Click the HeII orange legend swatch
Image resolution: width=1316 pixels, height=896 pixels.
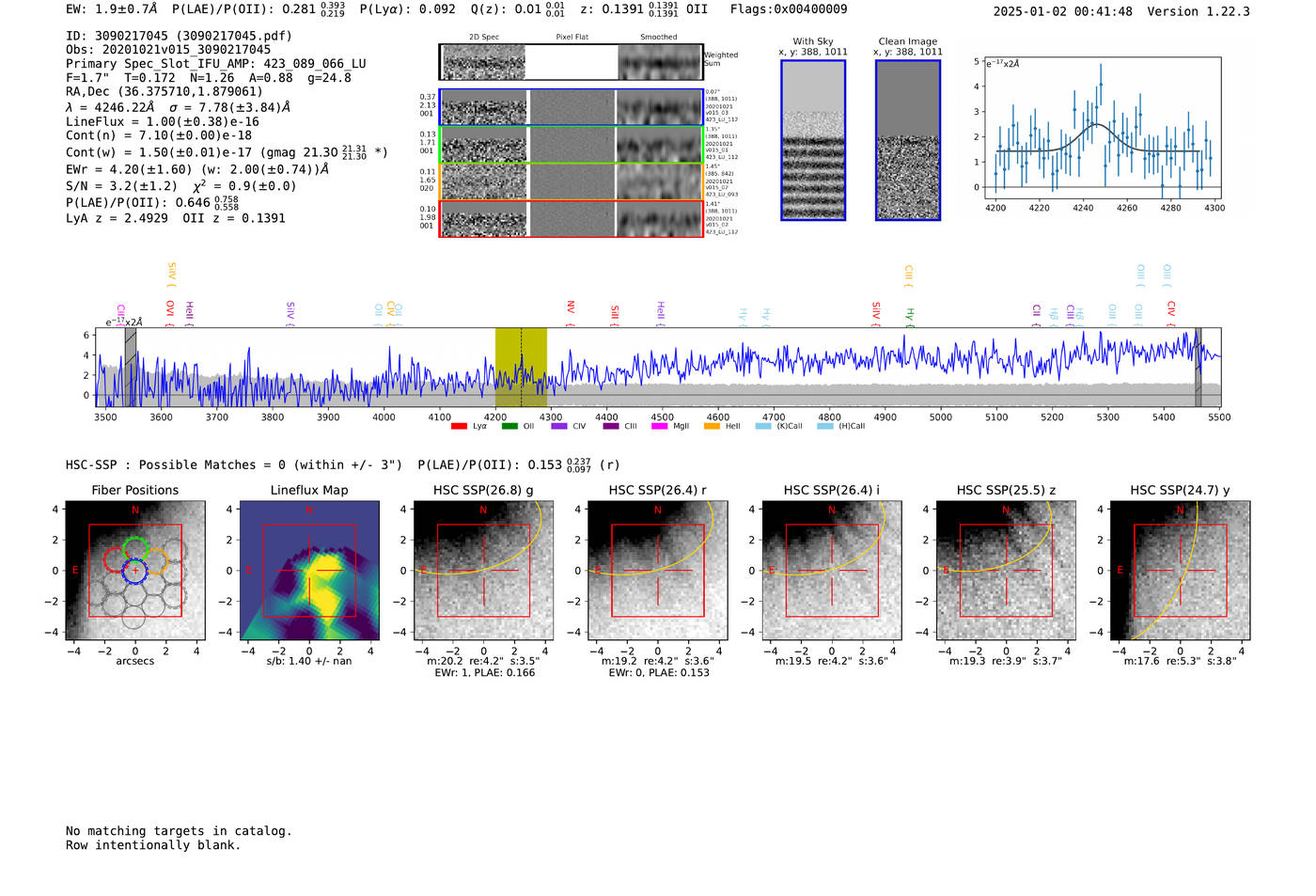click(x=712, y=426)
